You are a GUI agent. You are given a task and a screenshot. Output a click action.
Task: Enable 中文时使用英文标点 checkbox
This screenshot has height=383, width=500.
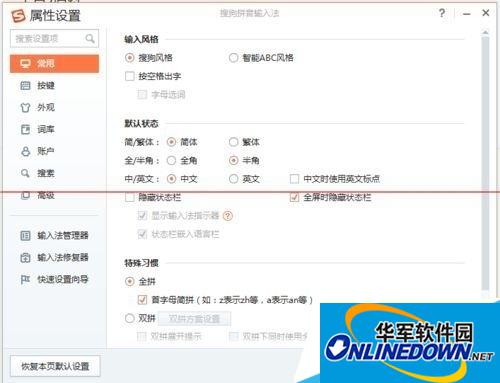[x=294, y=179]
